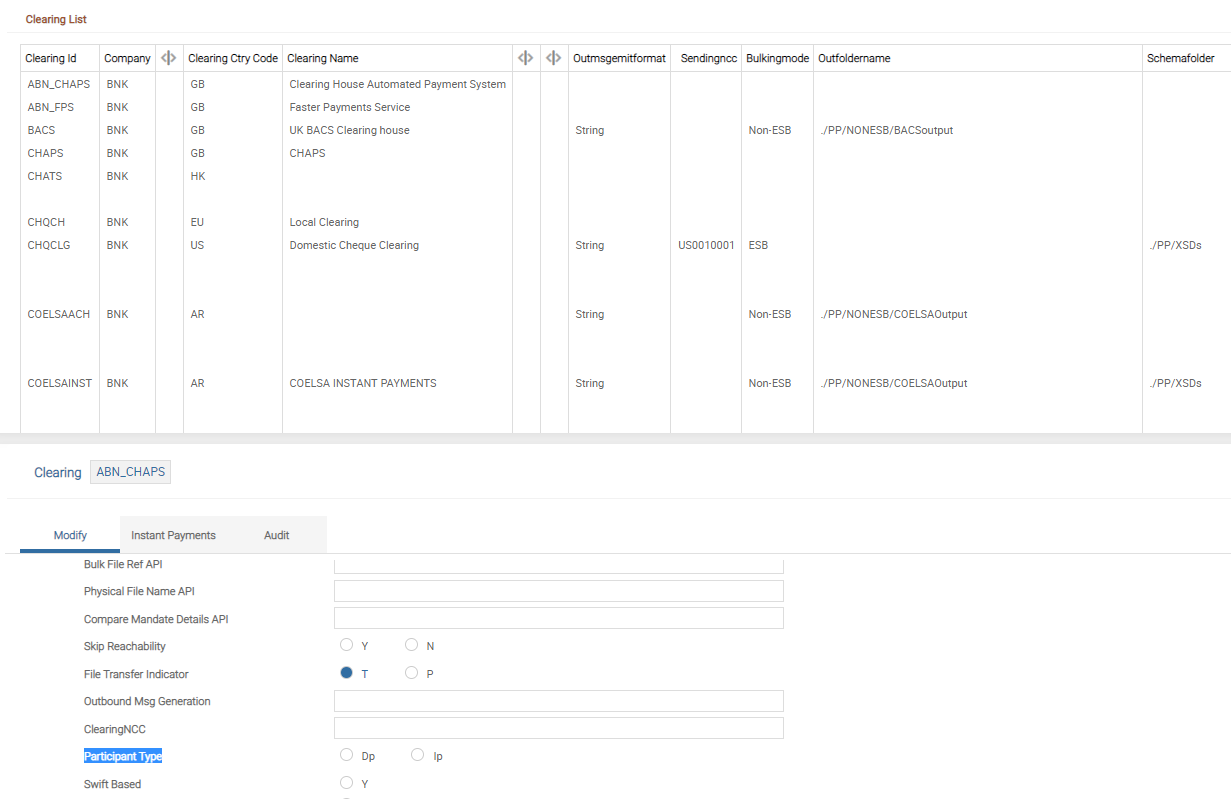Focus the Outbound Msg Generation field

coord(558,701)
